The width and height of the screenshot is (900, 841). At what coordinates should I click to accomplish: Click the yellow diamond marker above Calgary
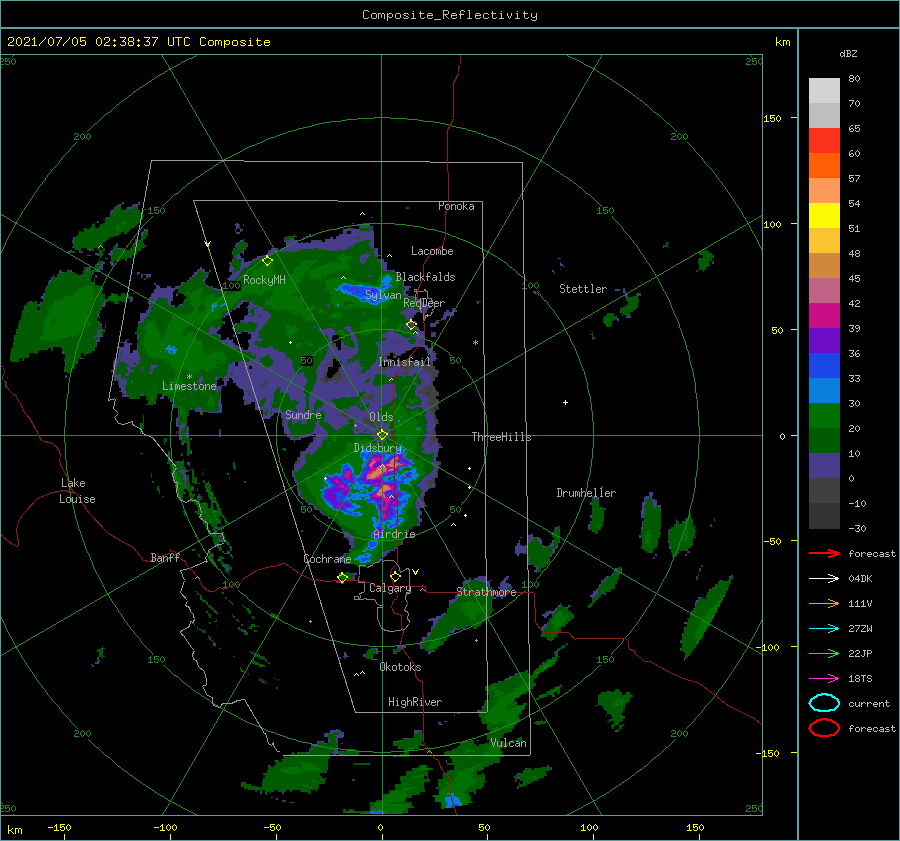(395, 576)
